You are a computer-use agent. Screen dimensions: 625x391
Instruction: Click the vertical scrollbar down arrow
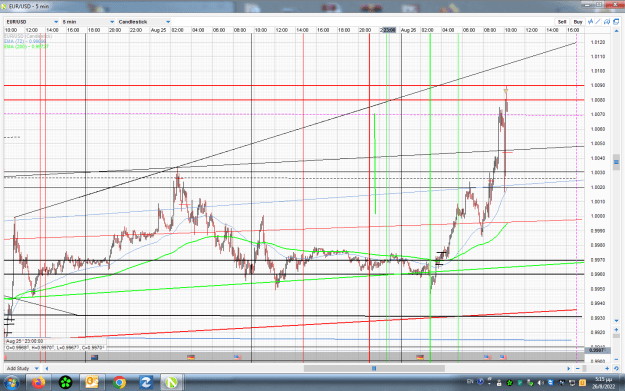616,320
